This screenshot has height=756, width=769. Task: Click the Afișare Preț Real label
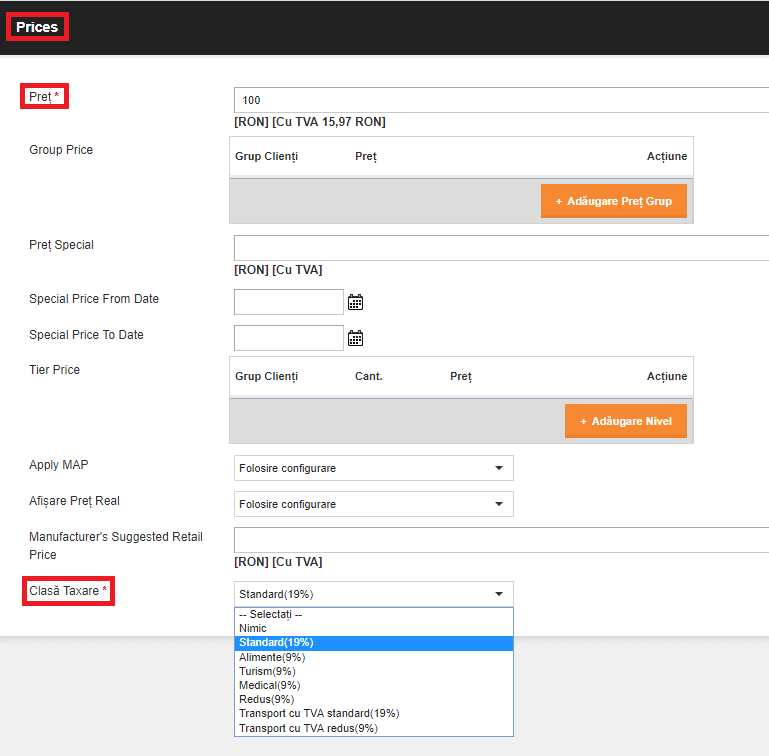[74, 501]
